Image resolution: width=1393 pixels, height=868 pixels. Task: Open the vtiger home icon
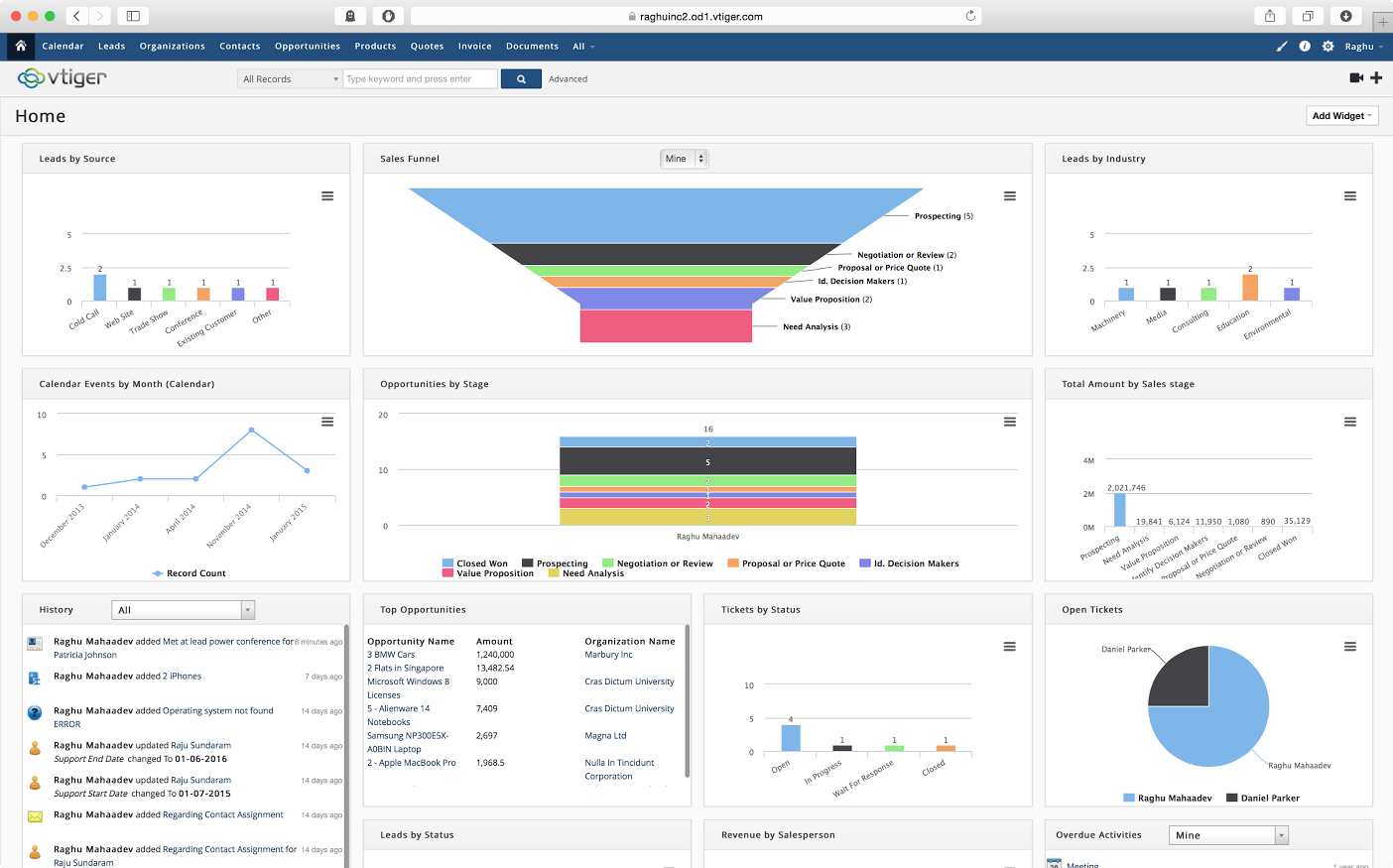[20, 46]
